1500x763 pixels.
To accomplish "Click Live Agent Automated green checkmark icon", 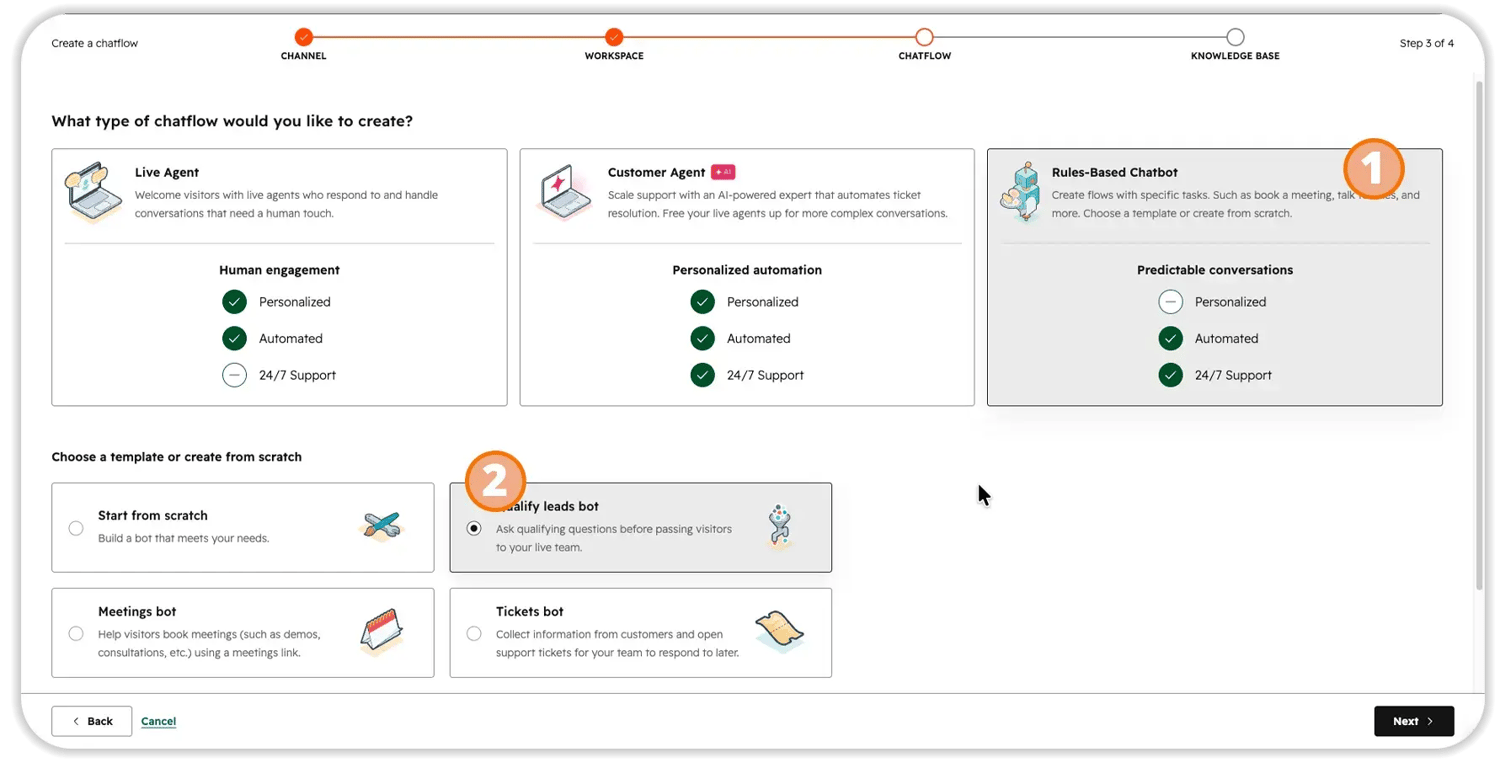I will 234,338.
